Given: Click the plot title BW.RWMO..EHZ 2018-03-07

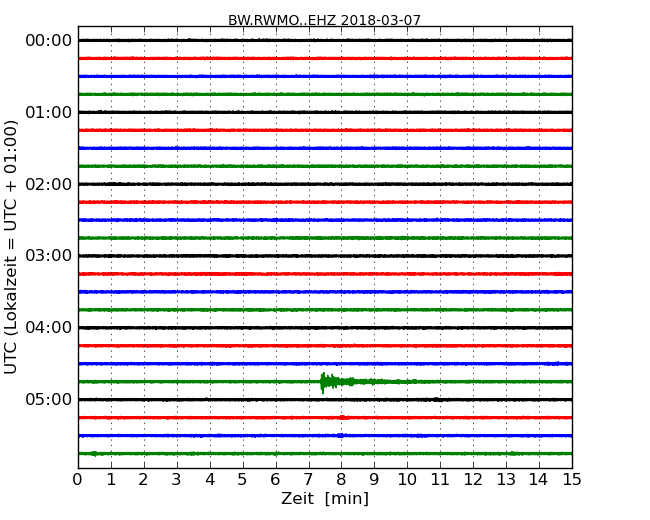Looking at the screenshot, I should tap(324, 20).
